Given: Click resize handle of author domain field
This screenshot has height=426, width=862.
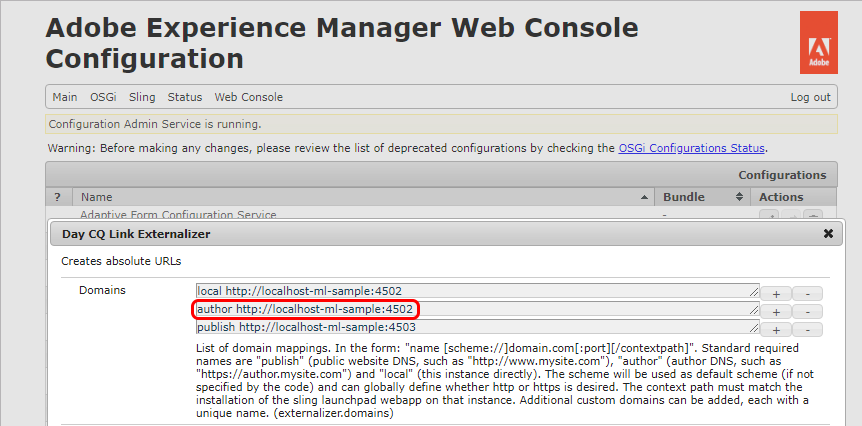Looking at the screenshot, I should coord(754,311).
